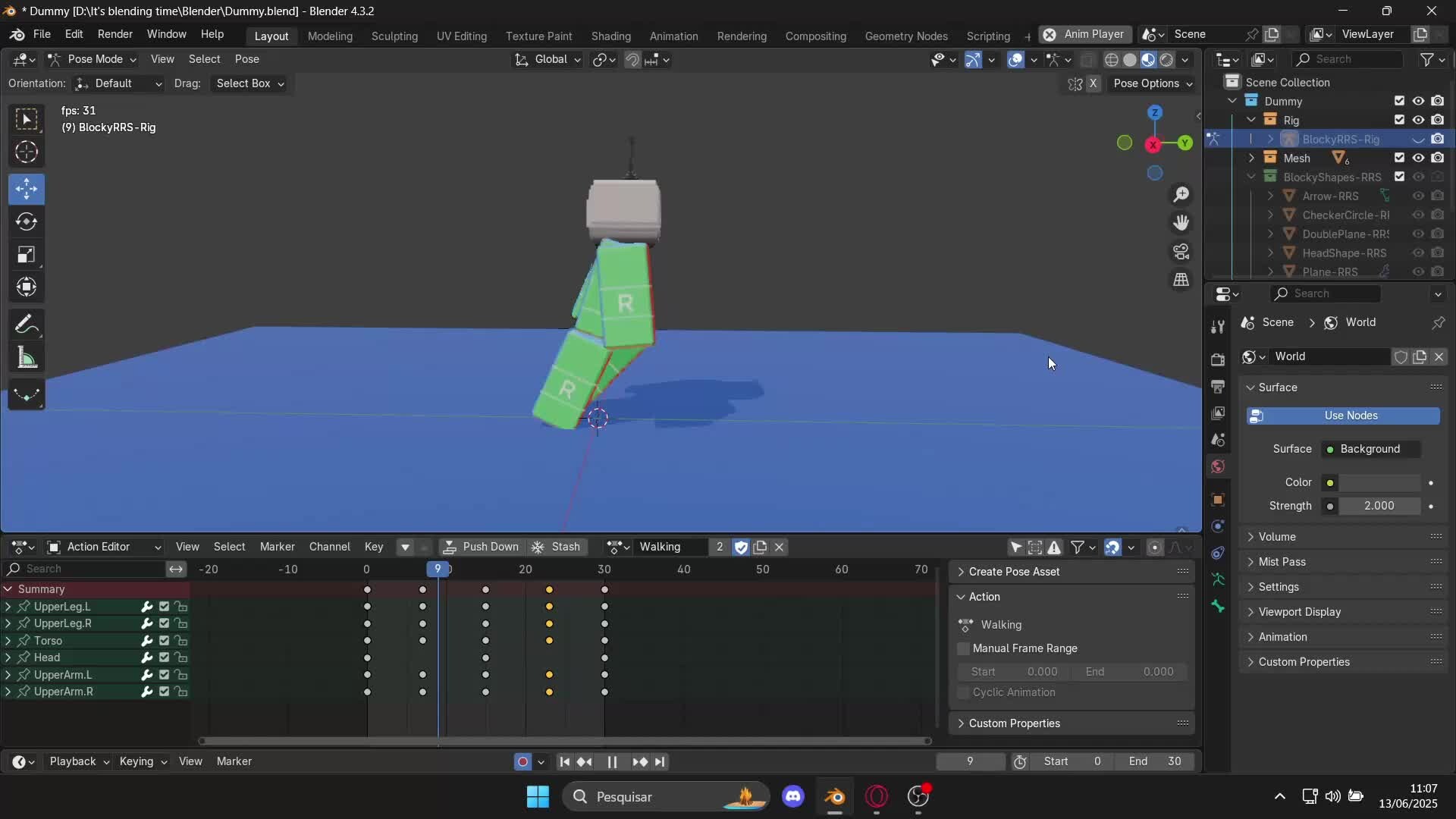Open Object properties tab icon
The height and width of the screenshot is (819, 1456).
point(1218,500)
